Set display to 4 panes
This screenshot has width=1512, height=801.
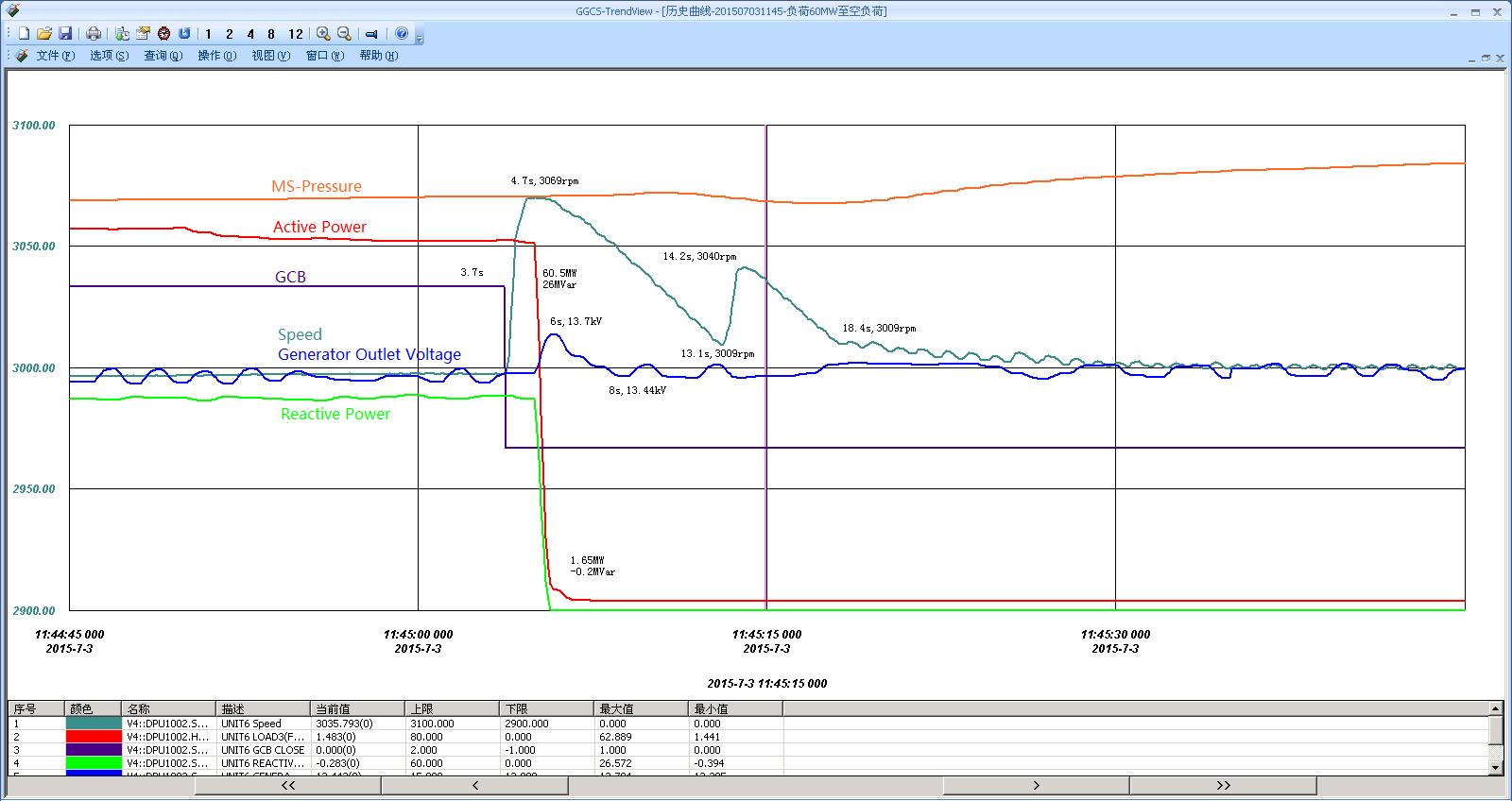pos(250,34)
